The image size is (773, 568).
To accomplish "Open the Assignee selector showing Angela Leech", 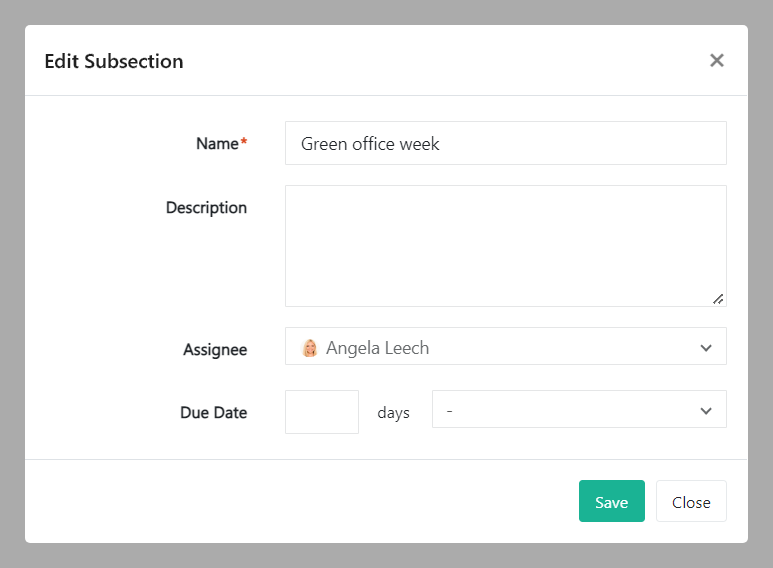I will pyautogui.click(x=505, y=347).
